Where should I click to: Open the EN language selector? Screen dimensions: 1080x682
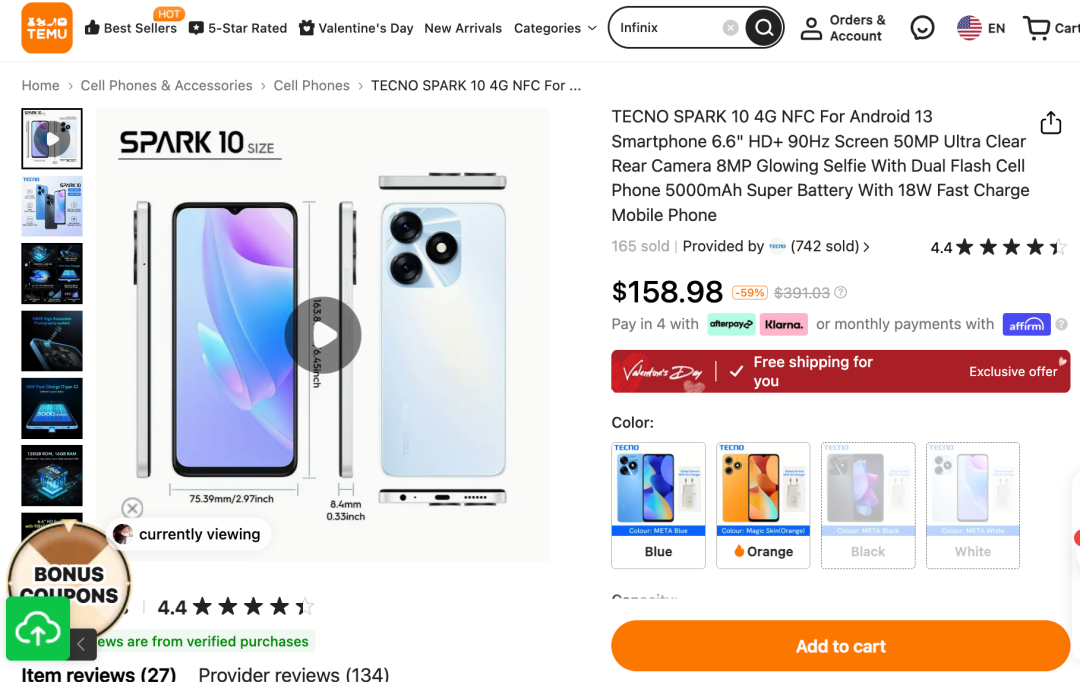[x=981, y=28]
